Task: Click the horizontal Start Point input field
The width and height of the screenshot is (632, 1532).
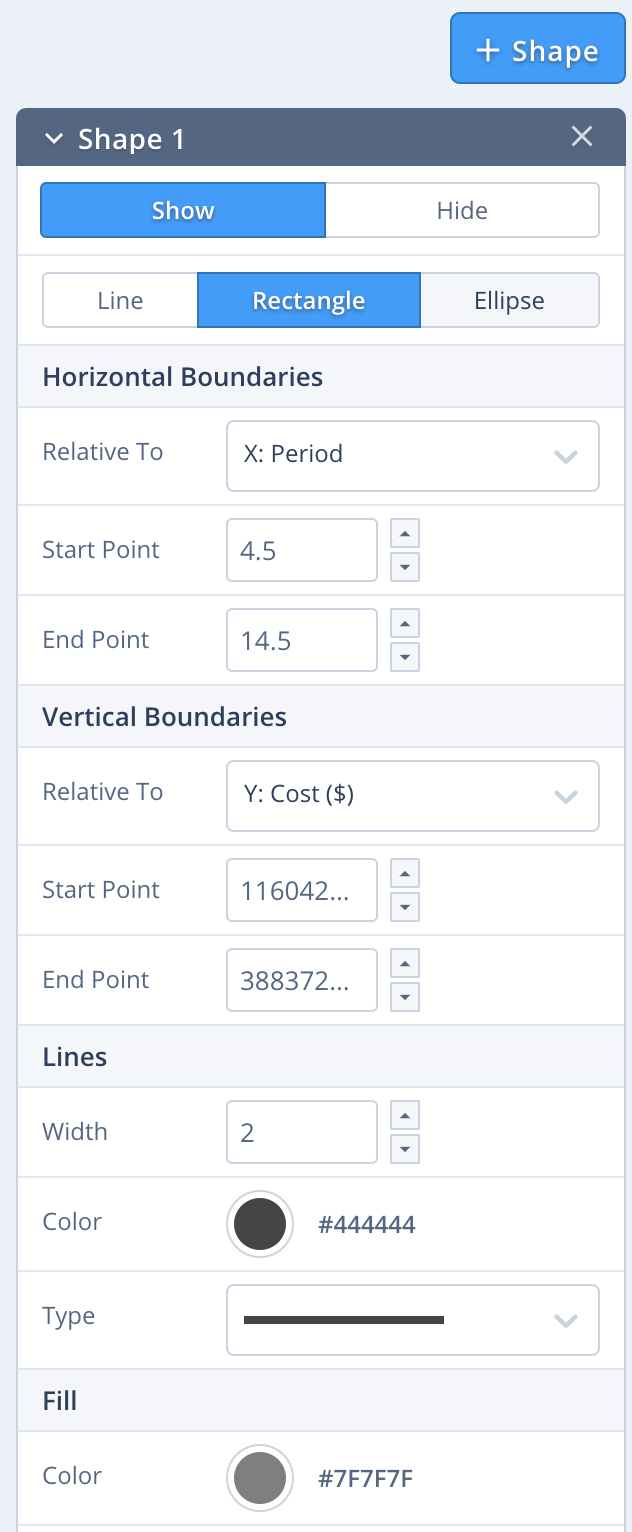Action: [x=301, y=550]
